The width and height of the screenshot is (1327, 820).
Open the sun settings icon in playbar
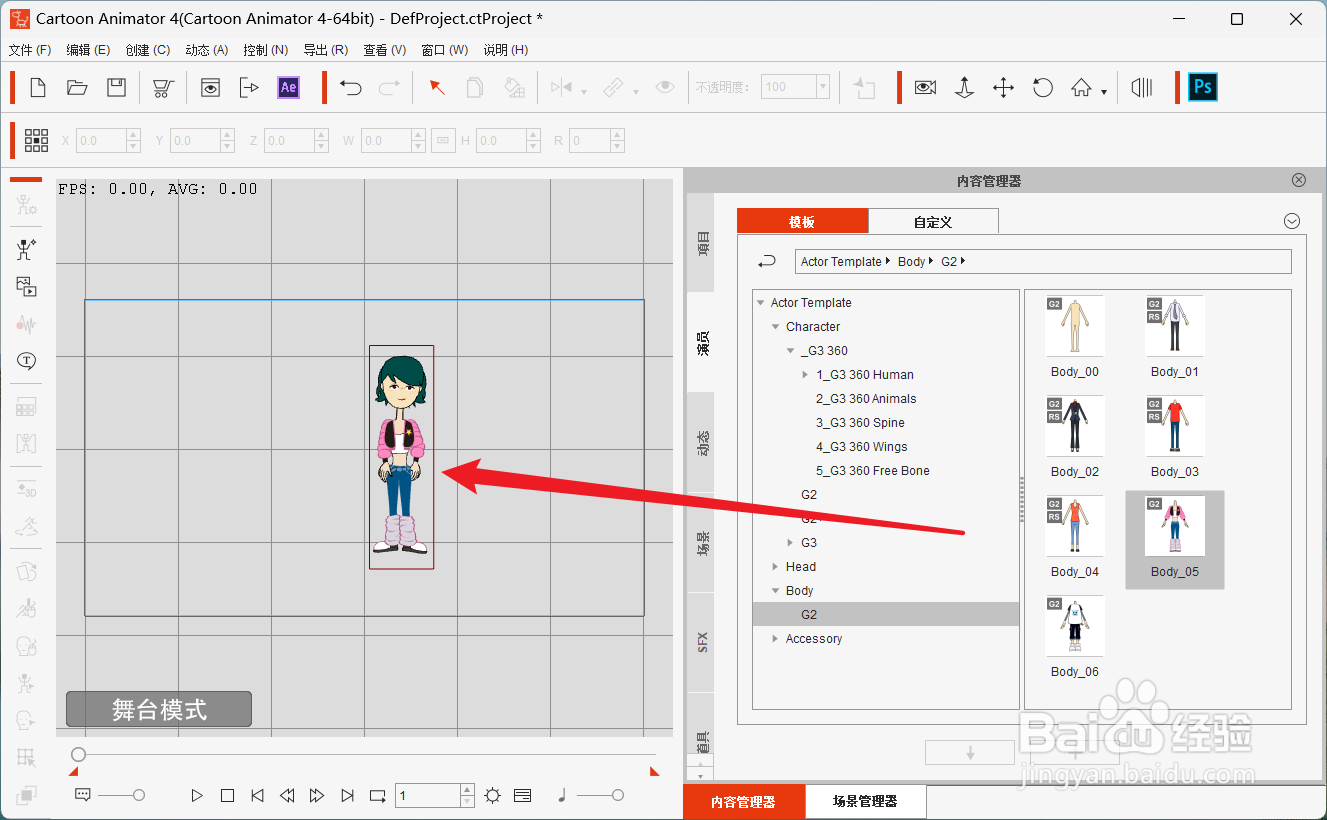[492, 796]
